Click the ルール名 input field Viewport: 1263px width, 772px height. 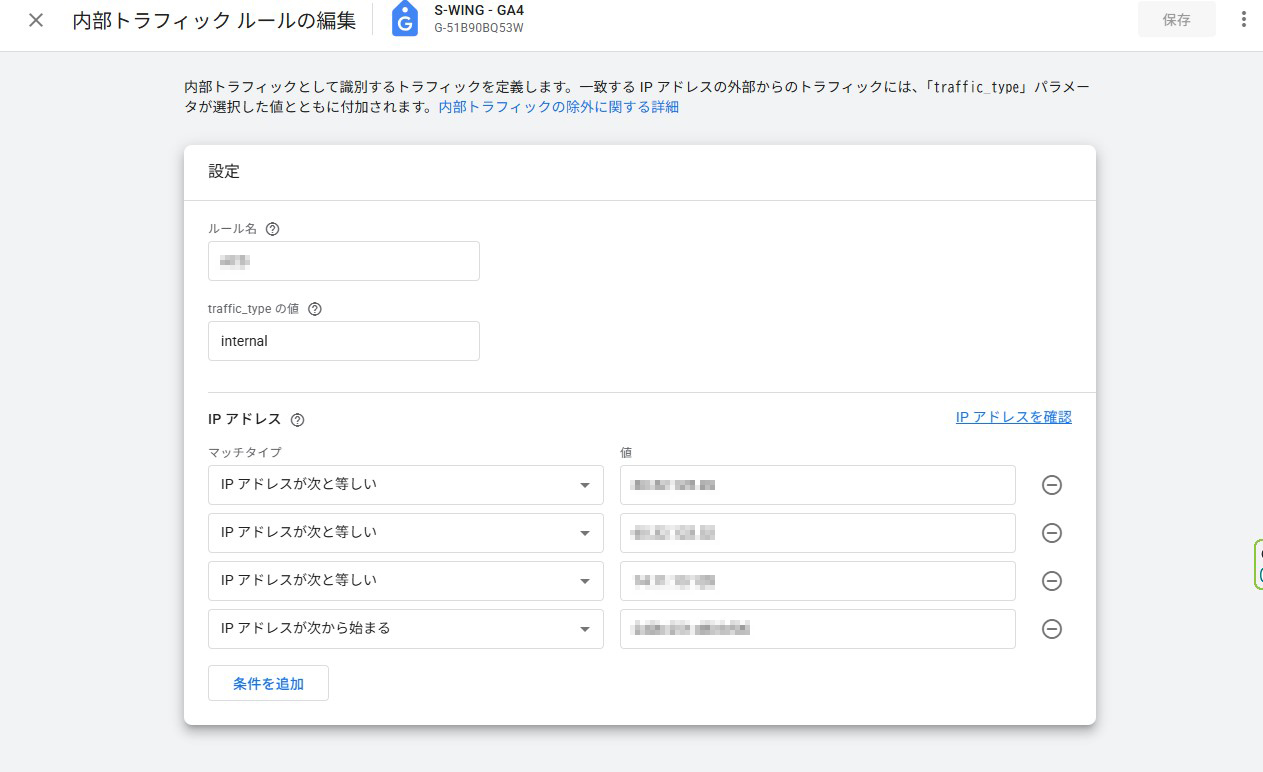coord(343,261)
